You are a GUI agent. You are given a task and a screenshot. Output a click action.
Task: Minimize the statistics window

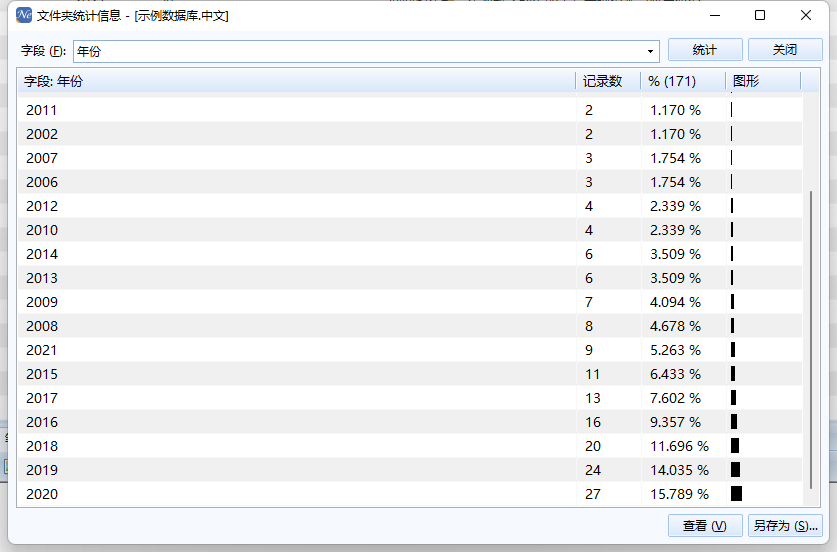714,15
